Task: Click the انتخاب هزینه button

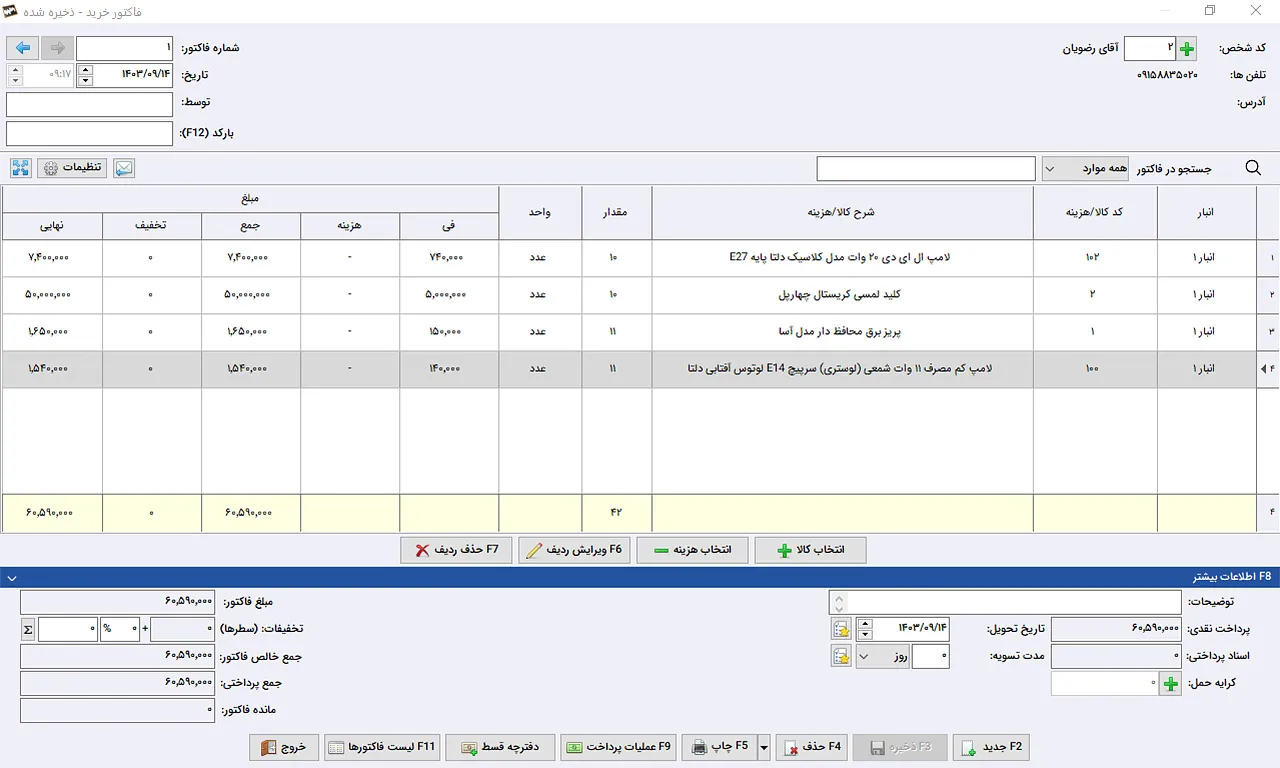Action: (x=692, y=550)
